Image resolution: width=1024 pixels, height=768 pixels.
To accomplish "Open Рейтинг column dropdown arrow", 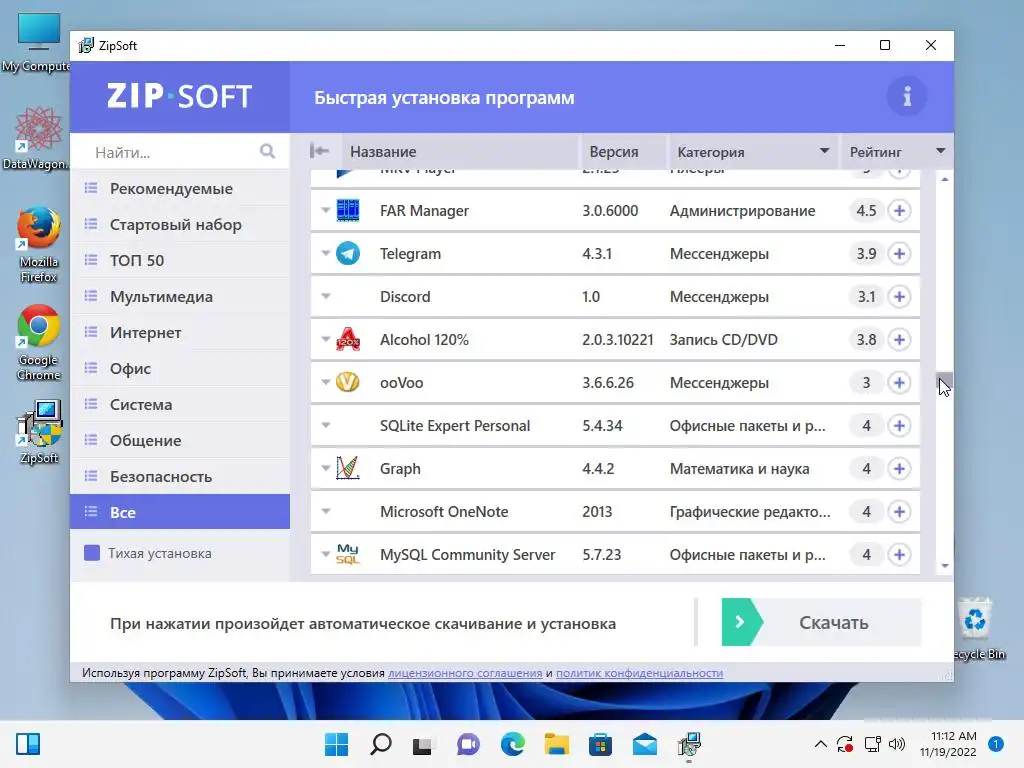I will pyautogui.click(x=940, y=151).
